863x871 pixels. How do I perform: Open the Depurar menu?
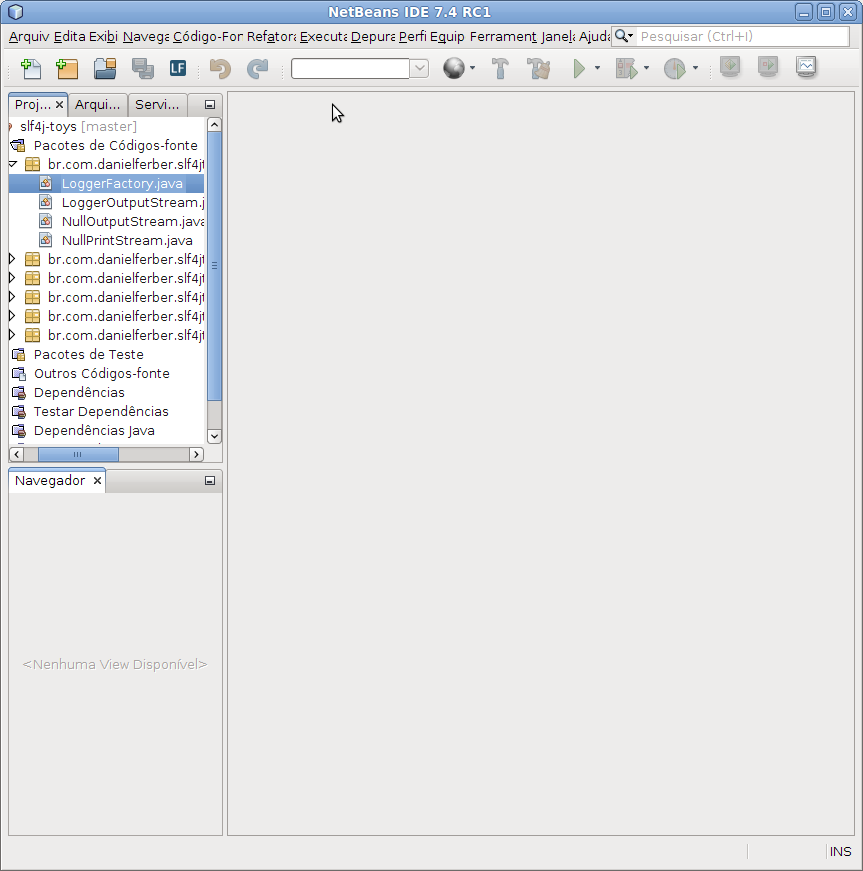pos(373,37)
